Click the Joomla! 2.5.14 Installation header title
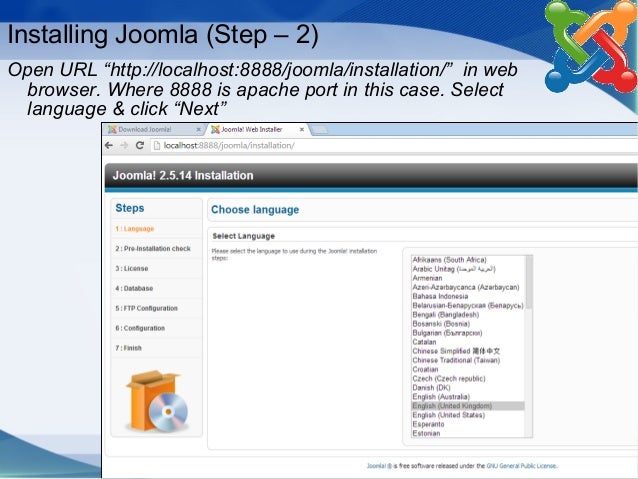 point(183,175)
